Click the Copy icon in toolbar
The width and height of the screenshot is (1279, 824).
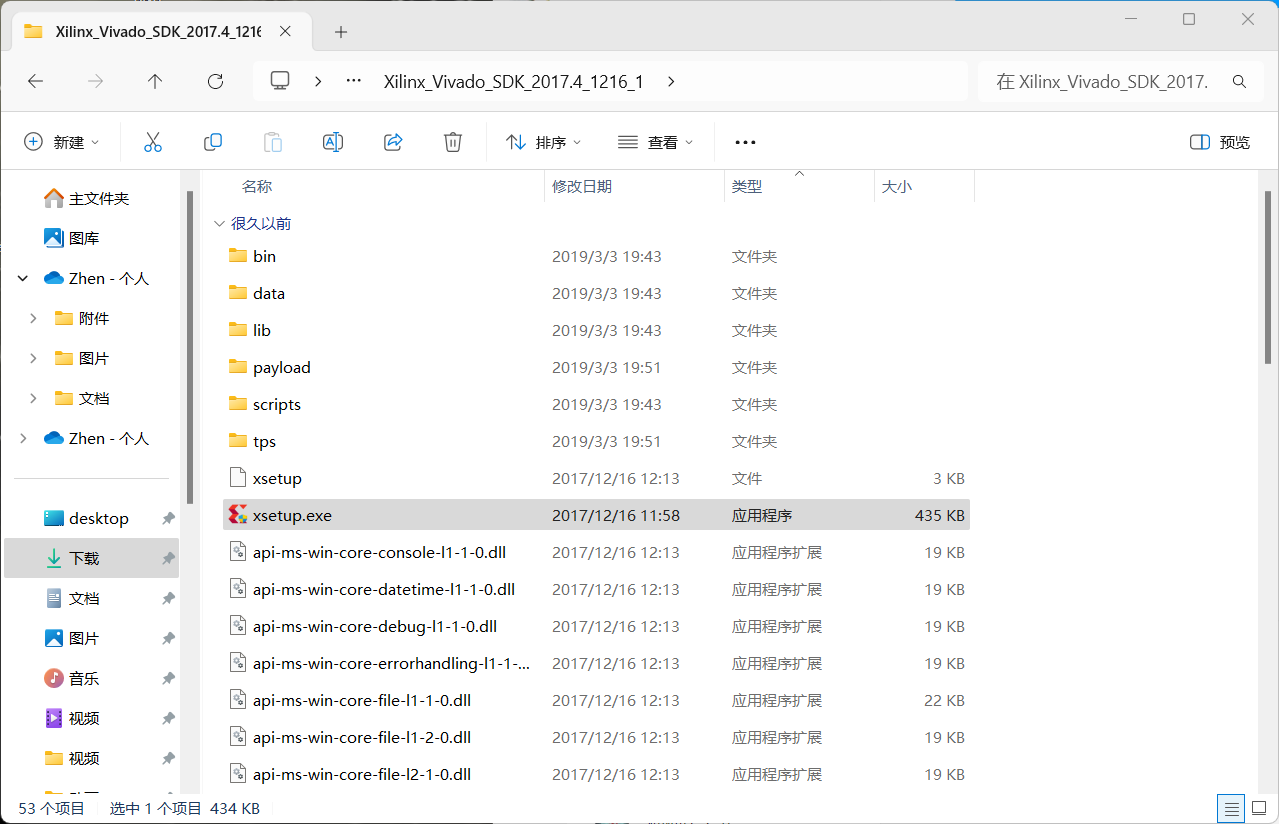(213, 142)
